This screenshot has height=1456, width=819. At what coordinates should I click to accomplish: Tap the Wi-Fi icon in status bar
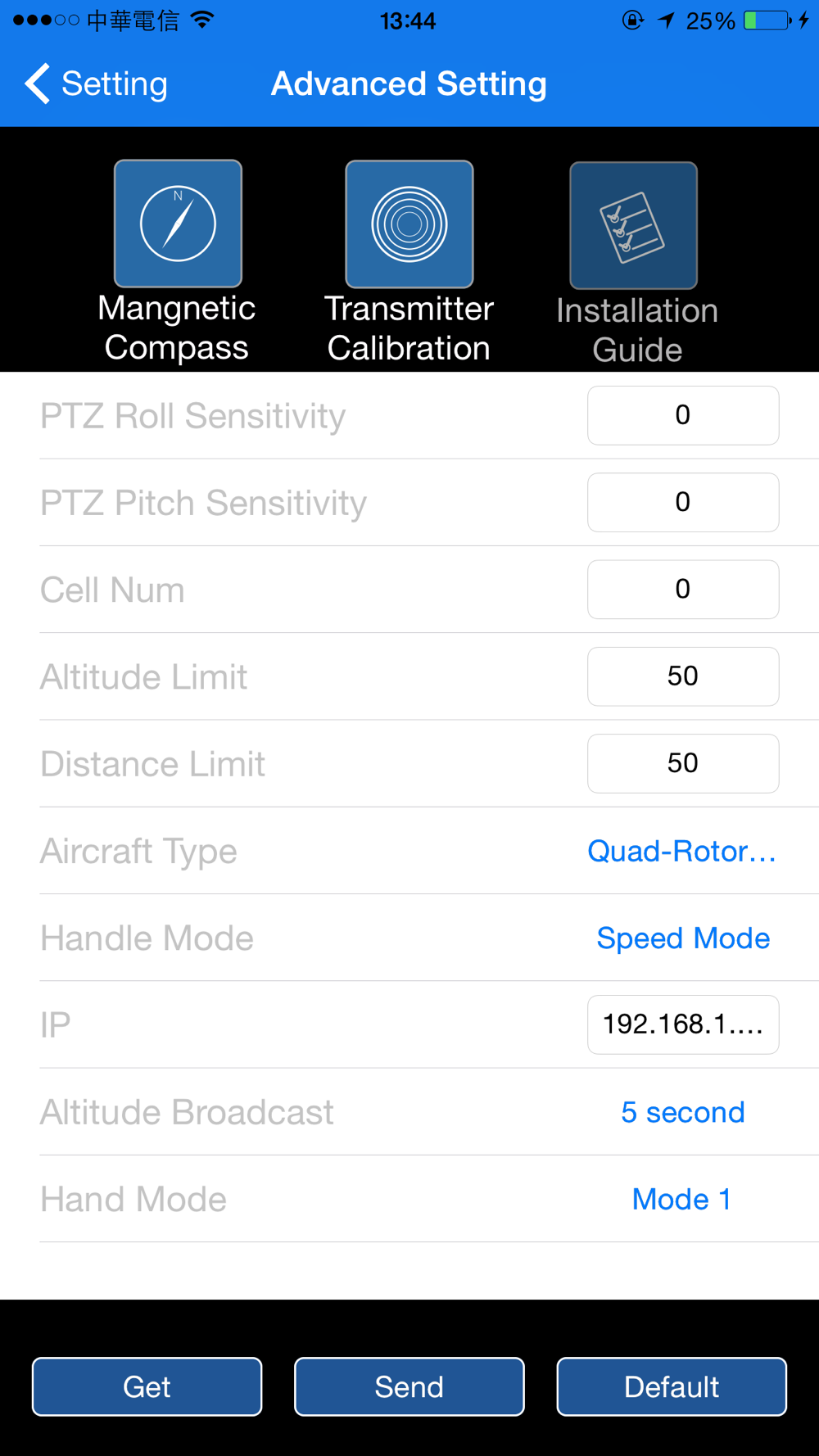(x=201, y=20)
